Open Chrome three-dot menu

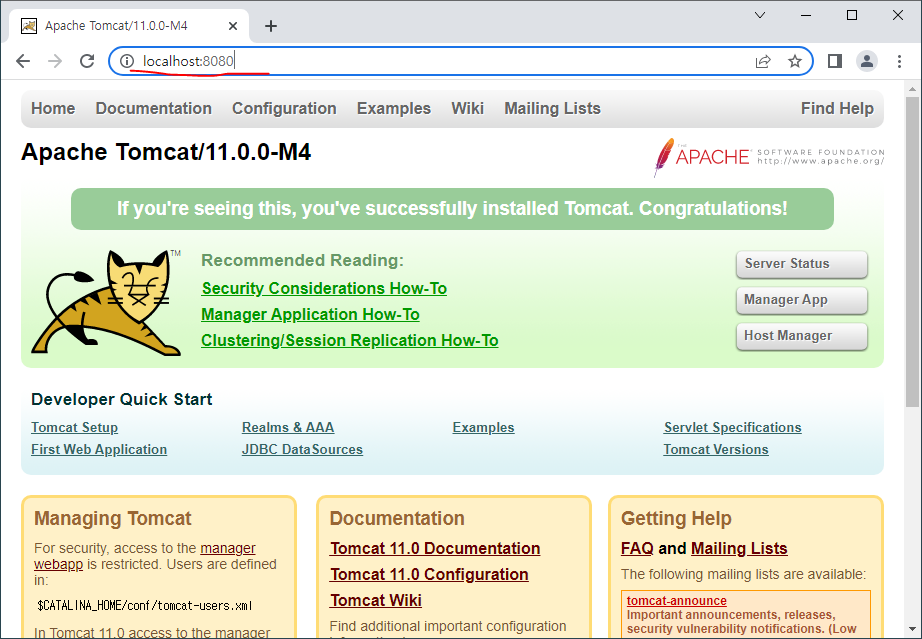(899, 61)
